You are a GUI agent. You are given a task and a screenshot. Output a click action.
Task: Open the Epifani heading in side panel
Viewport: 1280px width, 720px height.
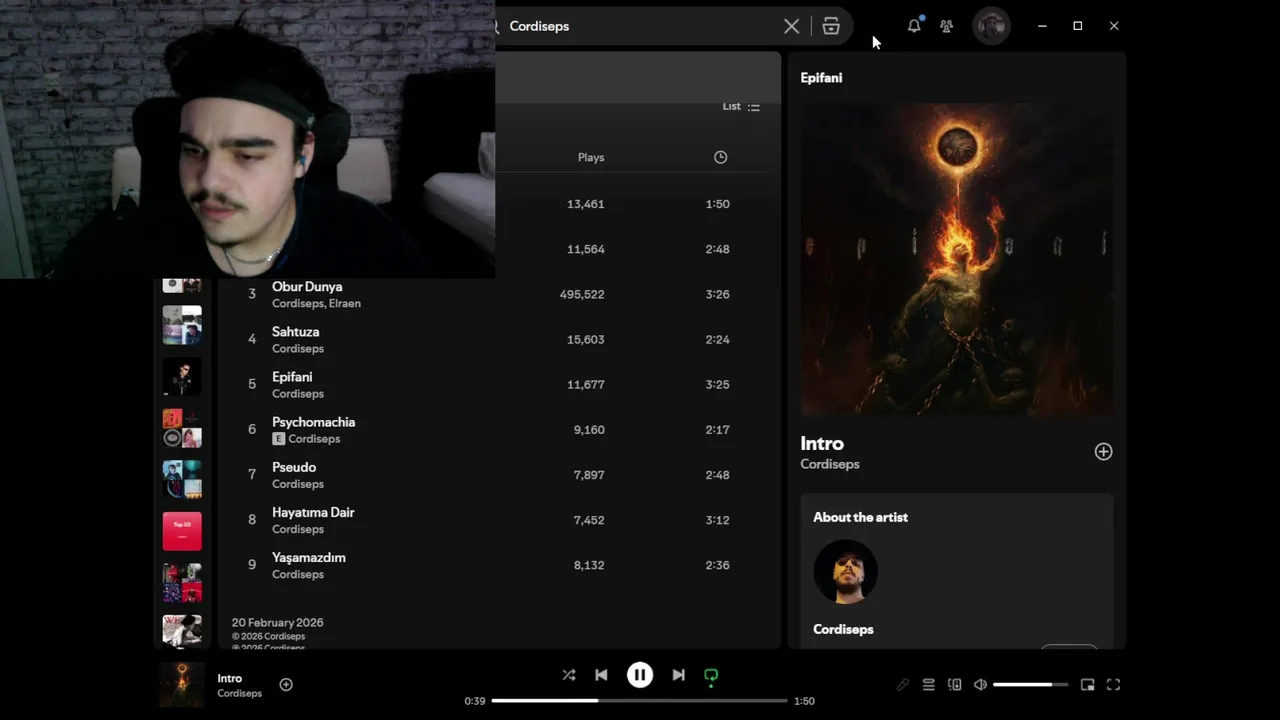point(821,78)
